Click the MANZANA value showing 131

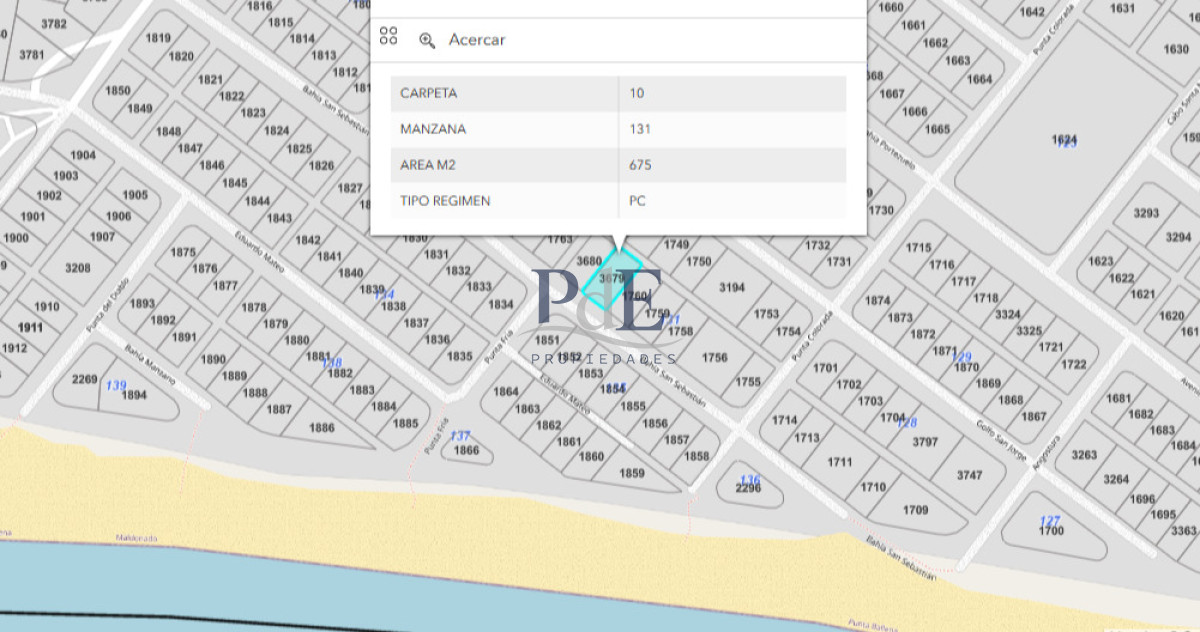[640, 129]
